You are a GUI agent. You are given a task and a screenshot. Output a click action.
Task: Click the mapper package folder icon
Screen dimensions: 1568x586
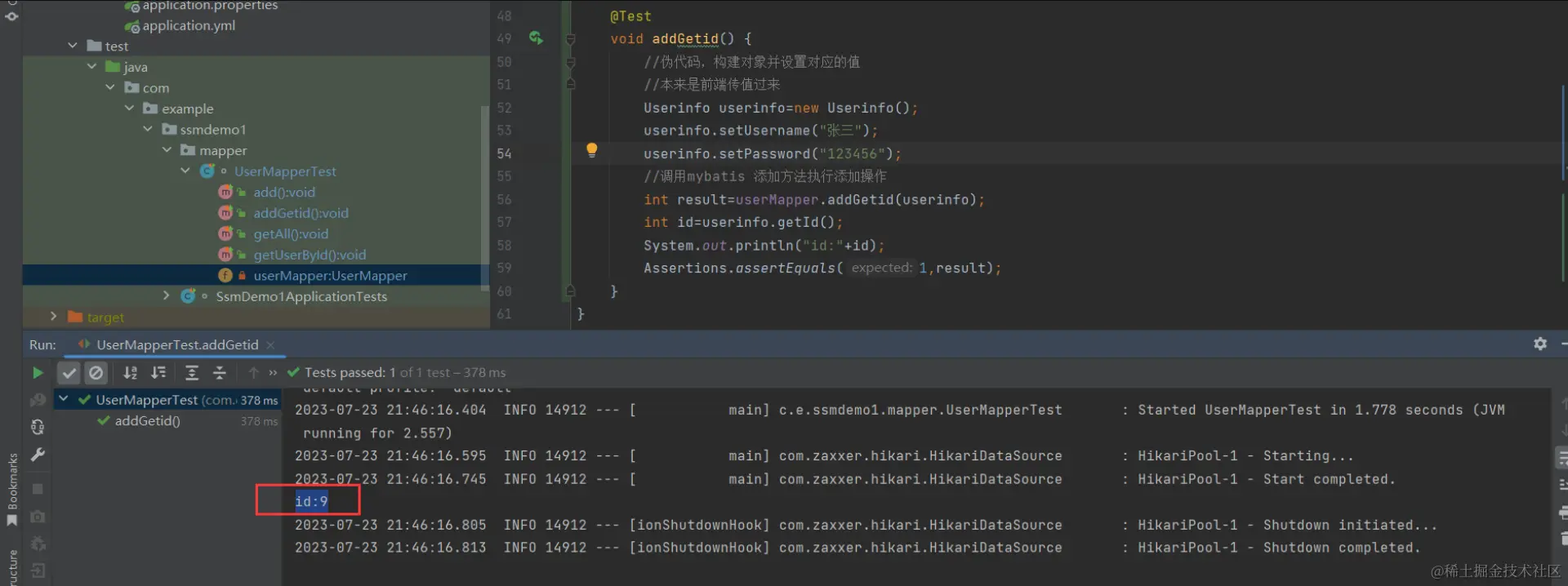(x=188, y=150)
